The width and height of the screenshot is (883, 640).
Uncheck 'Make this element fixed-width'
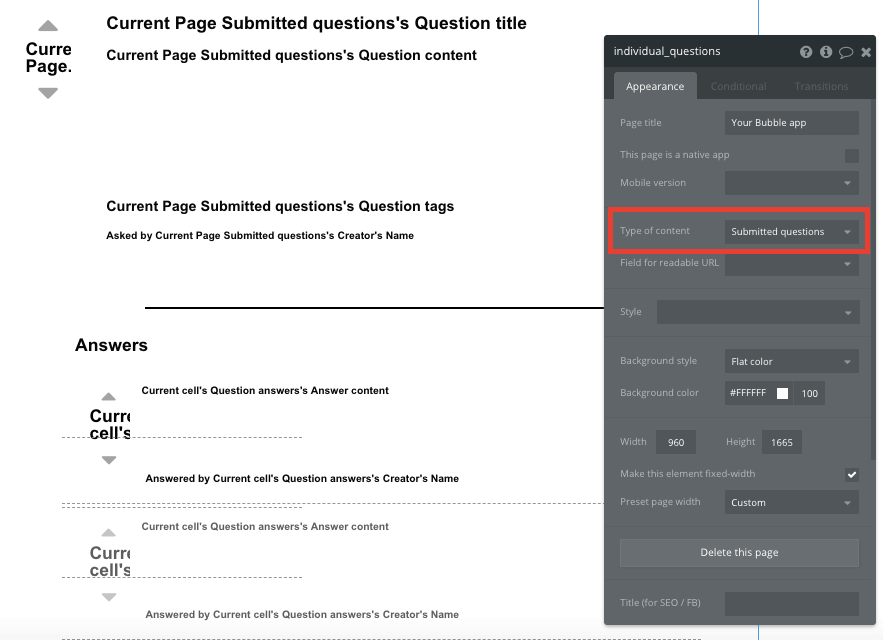point(852,474)
